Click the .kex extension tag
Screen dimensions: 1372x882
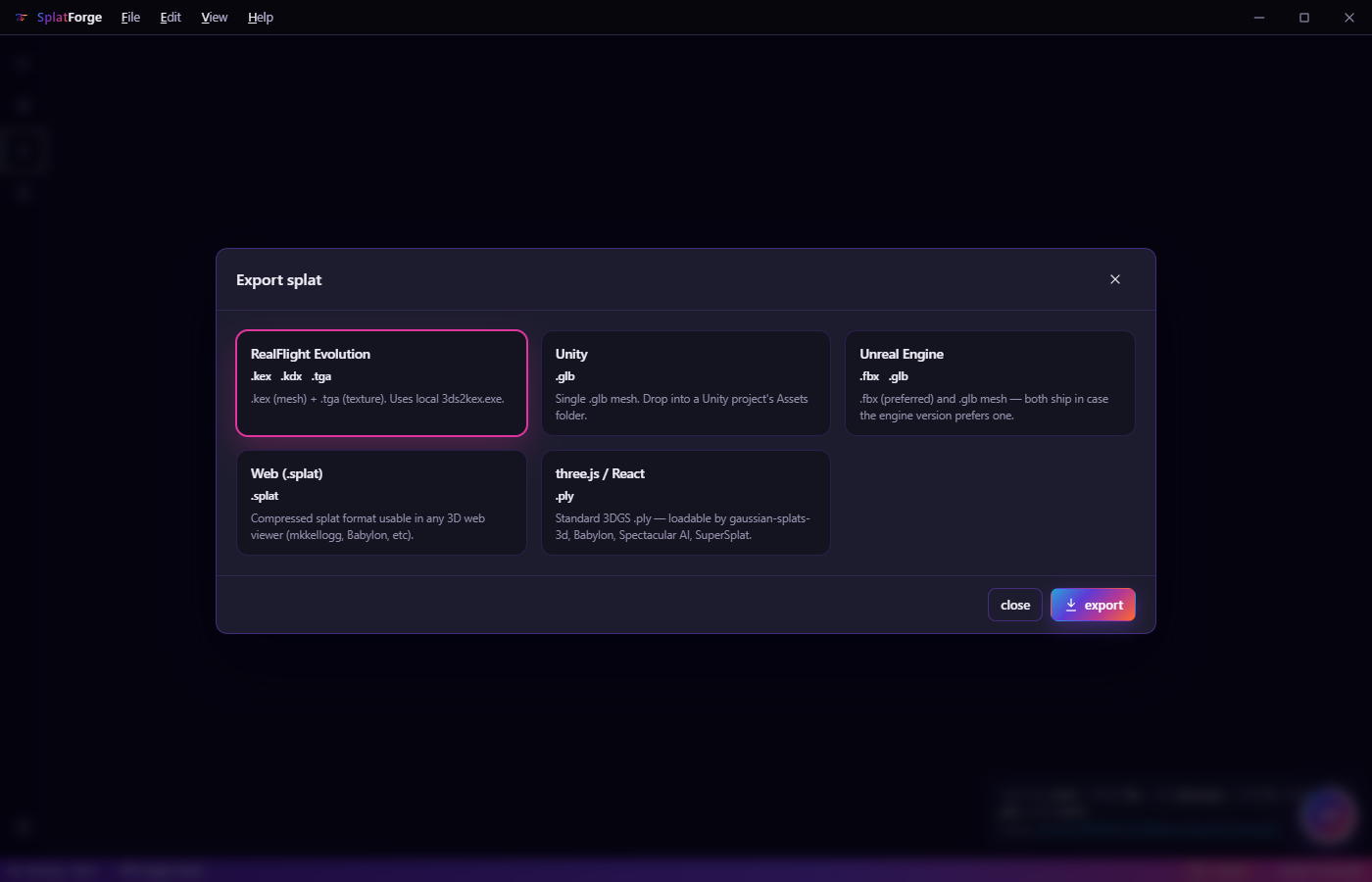point(262,376)
